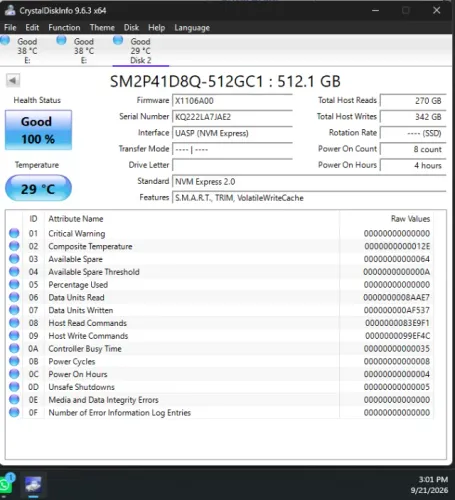The height and width of the screenshot is (500, 455).
Task: Open the Language menu
Action: [192, 27]
